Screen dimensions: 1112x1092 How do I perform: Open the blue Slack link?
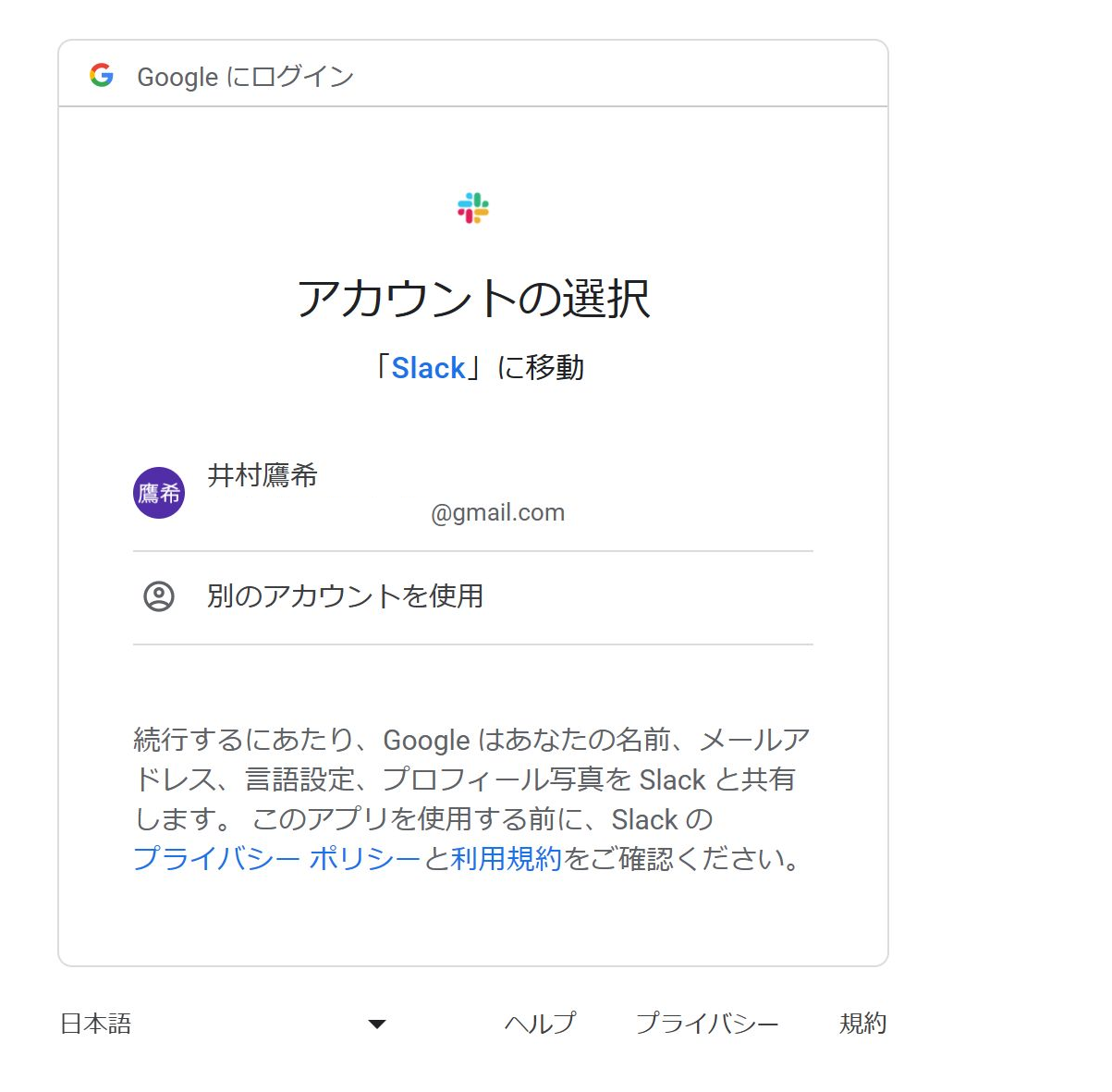coord(428,368)
